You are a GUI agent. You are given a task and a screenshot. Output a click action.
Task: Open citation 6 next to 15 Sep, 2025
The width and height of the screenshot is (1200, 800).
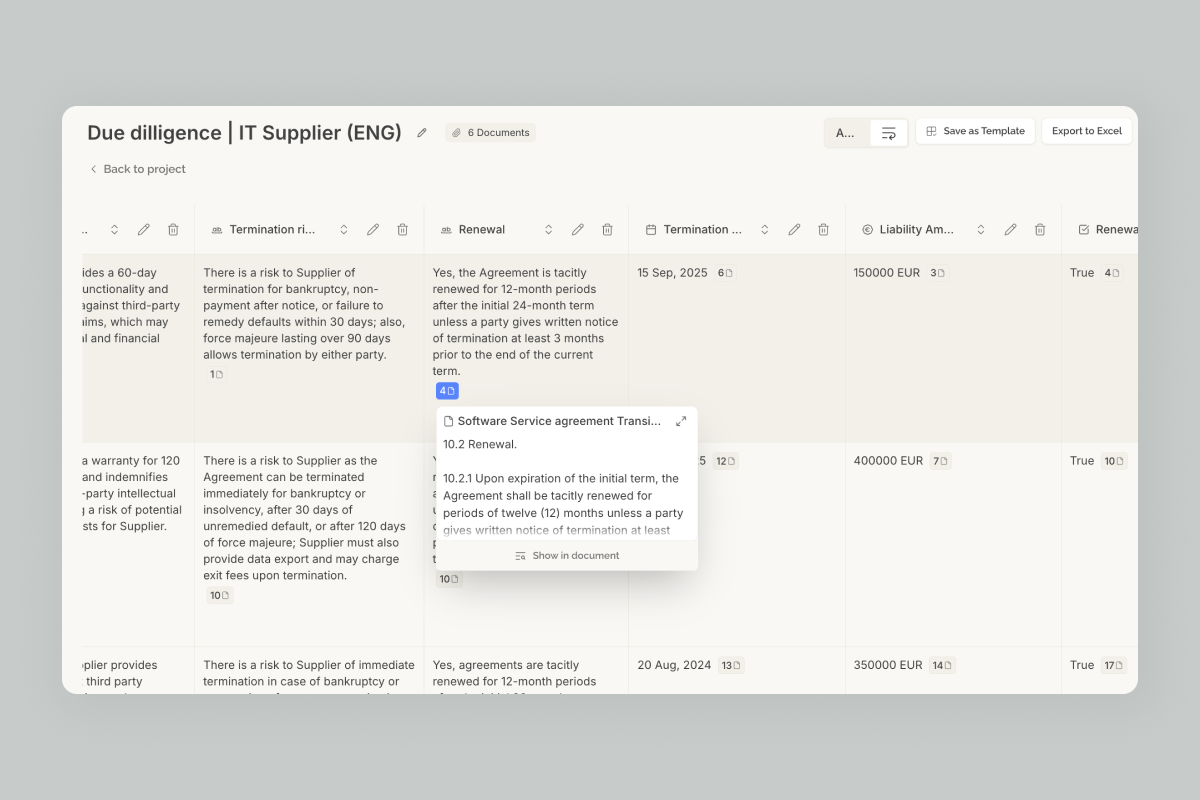[726, 273]
